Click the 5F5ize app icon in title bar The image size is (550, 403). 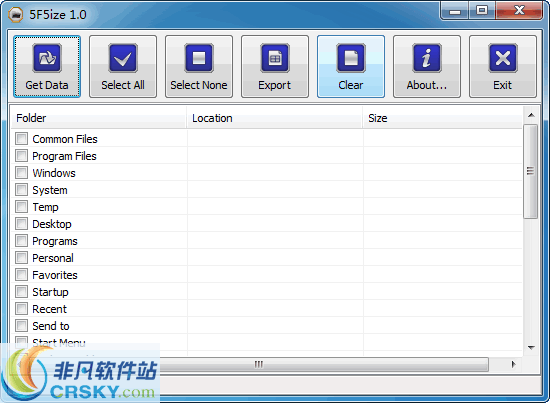(x=15, y=15)
